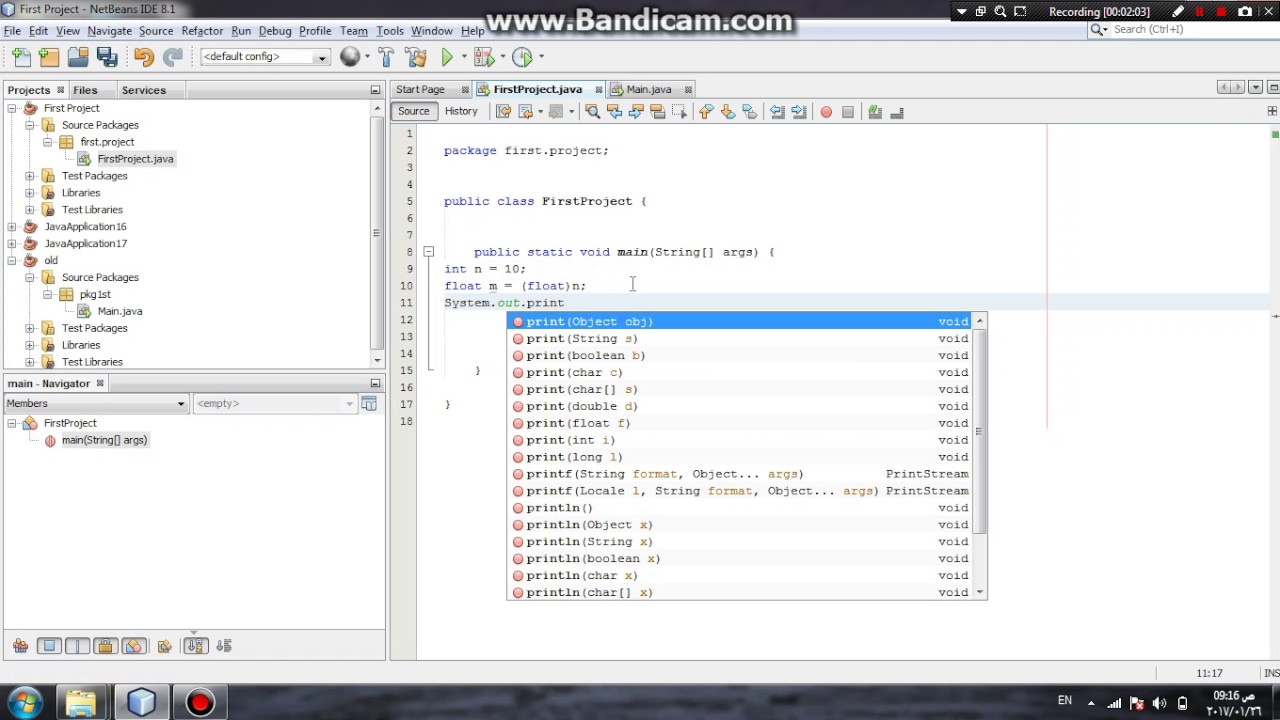Toggle Show Fields filter in Navigator
The width and height of the screenshot is (1280, 720).
click(49, 646)
